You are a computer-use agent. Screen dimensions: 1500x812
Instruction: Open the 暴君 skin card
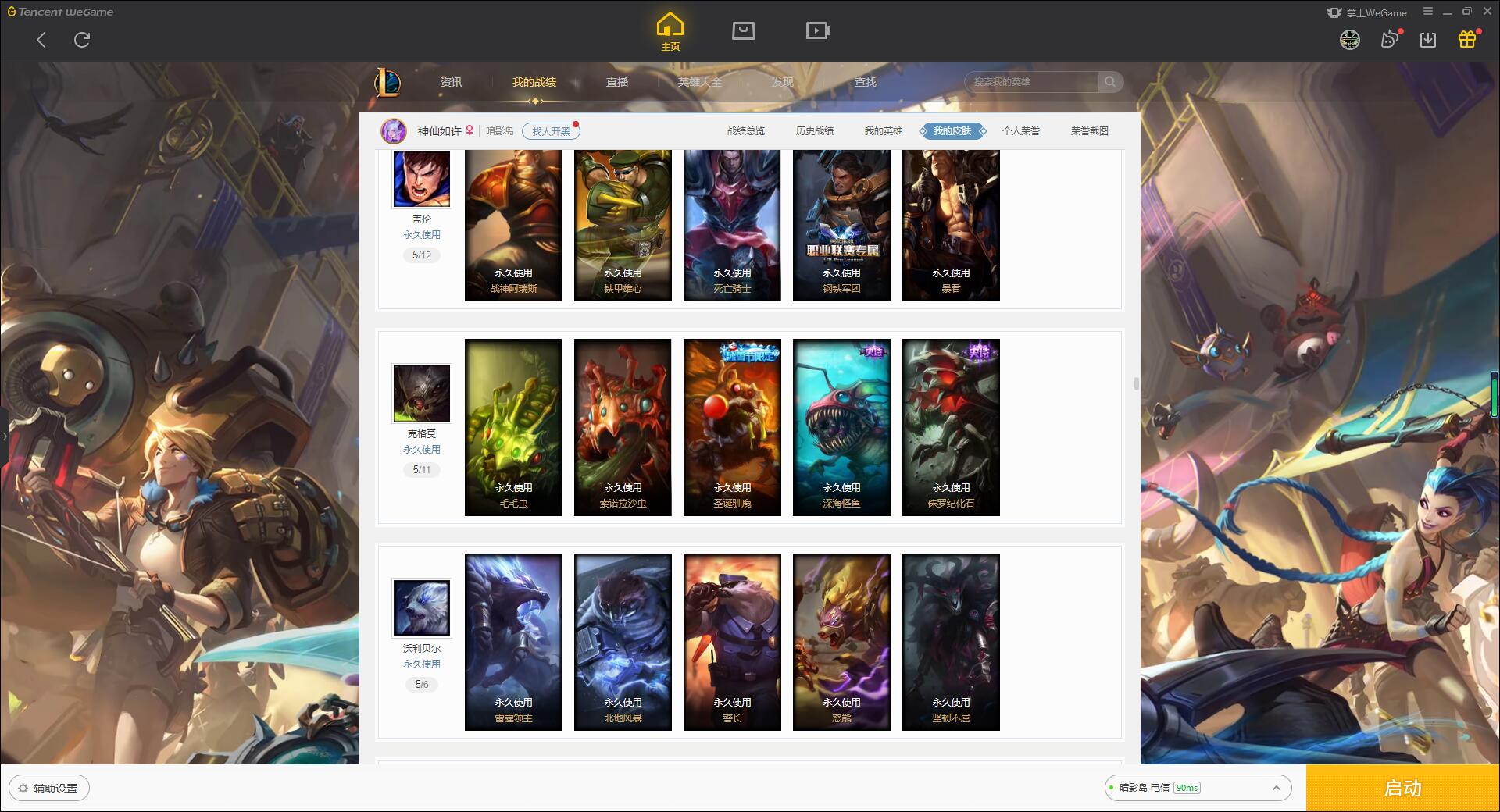tap(951, 225)
